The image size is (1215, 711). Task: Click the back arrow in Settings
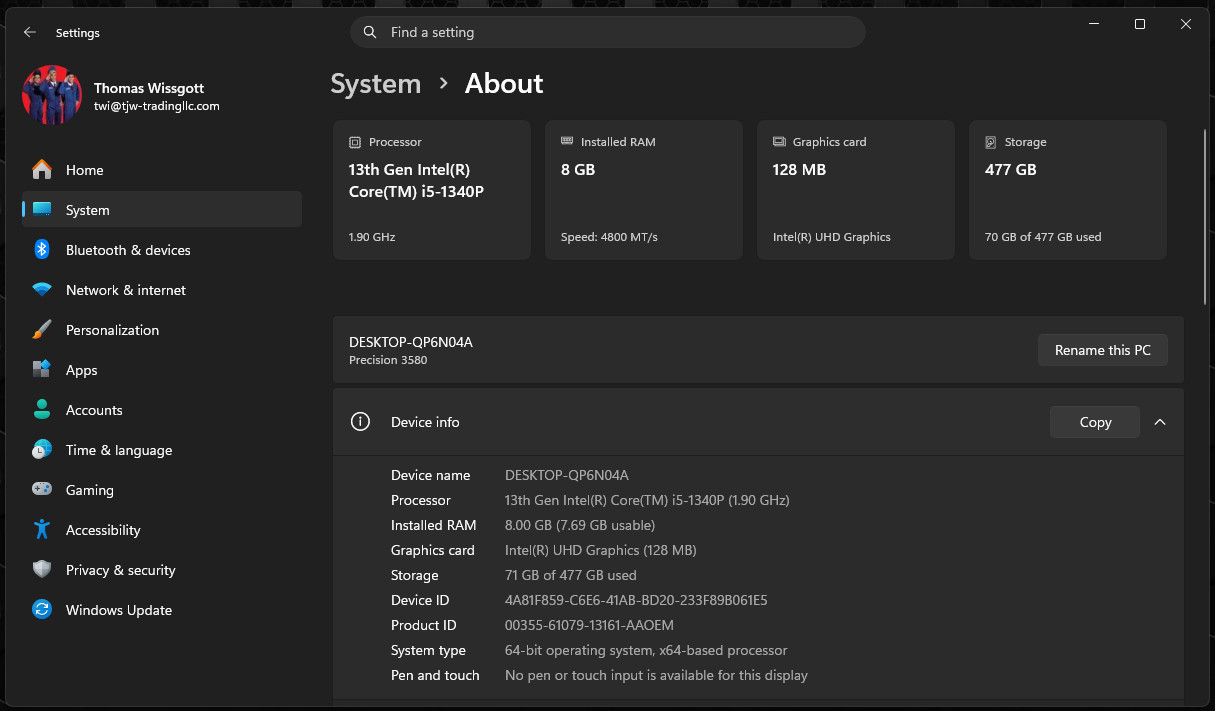pos(30,32)
